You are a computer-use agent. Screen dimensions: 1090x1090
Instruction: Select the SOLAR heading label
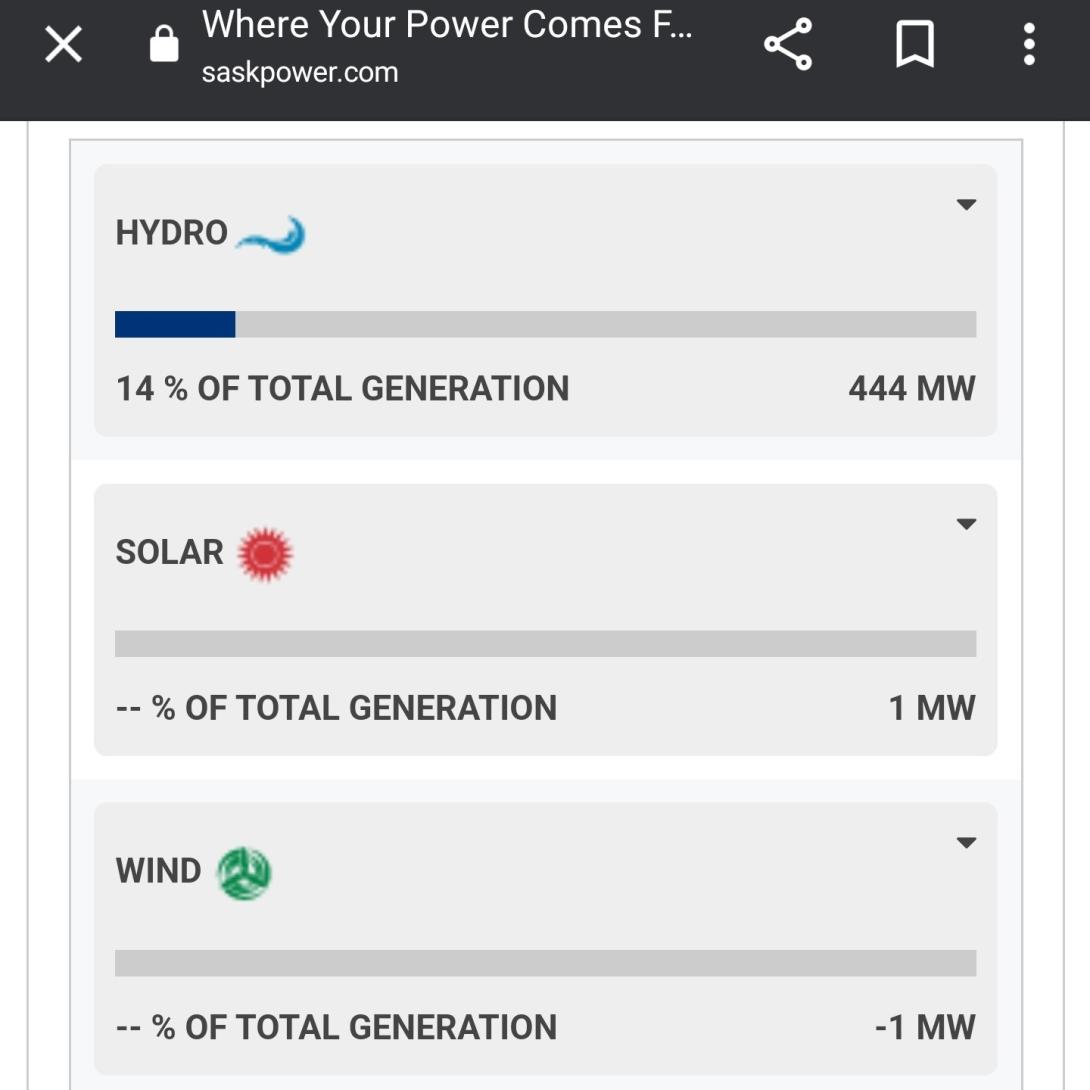pos(170,552)
